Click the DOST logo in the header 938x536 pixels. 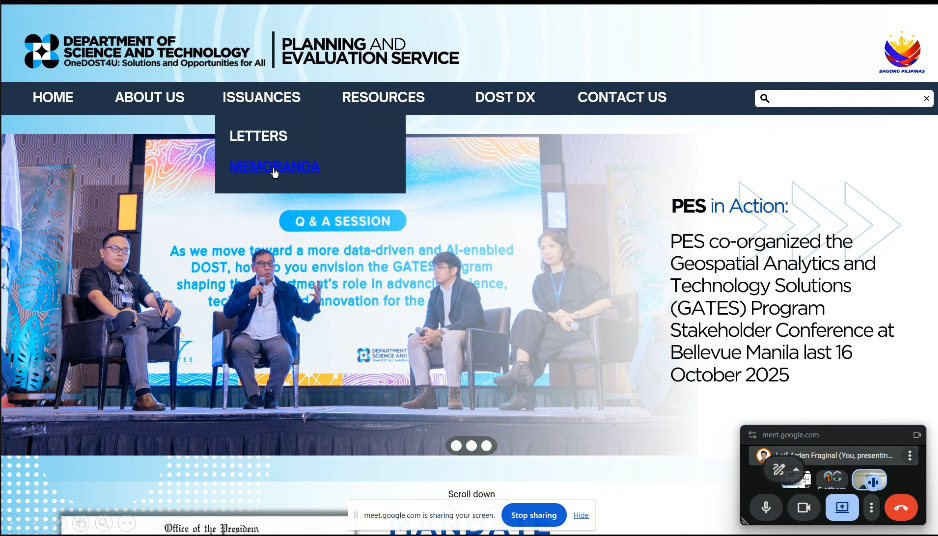coord(42,51)
